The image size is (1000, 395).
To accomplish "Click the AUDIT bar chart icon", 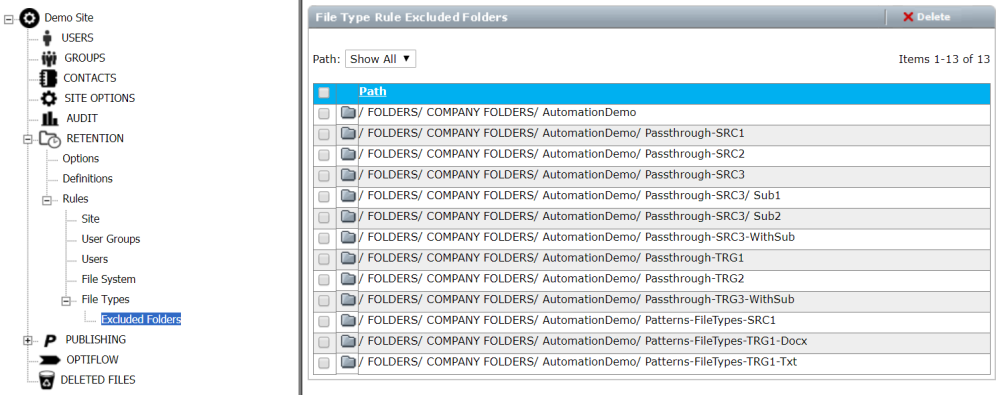I will (50, 119).
